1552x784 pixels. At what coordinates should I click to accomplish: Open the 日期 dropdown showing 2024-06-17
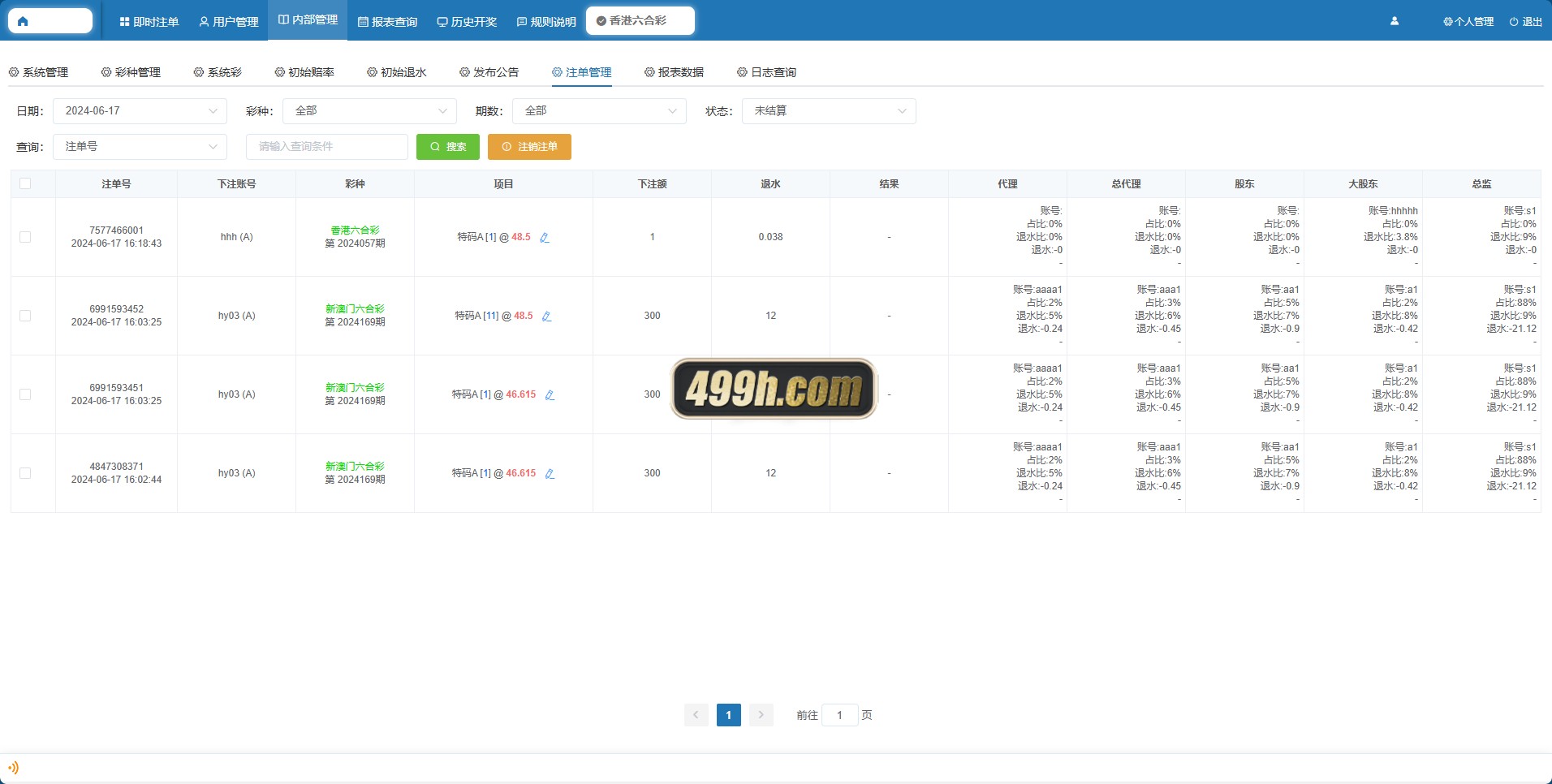click(x=140, y=111)
